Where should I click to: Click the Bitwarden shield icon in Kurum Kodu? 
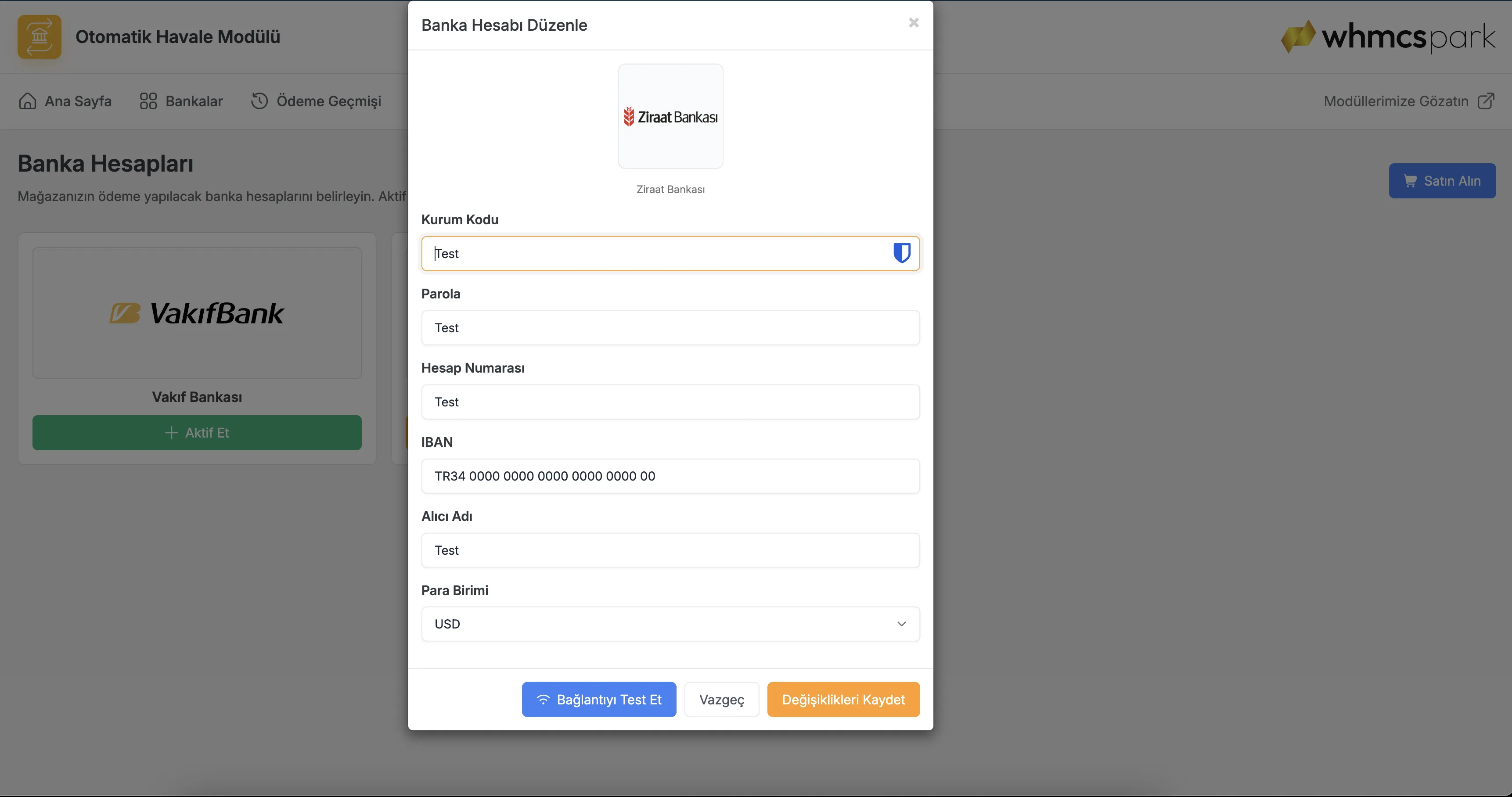pos(902,253)
